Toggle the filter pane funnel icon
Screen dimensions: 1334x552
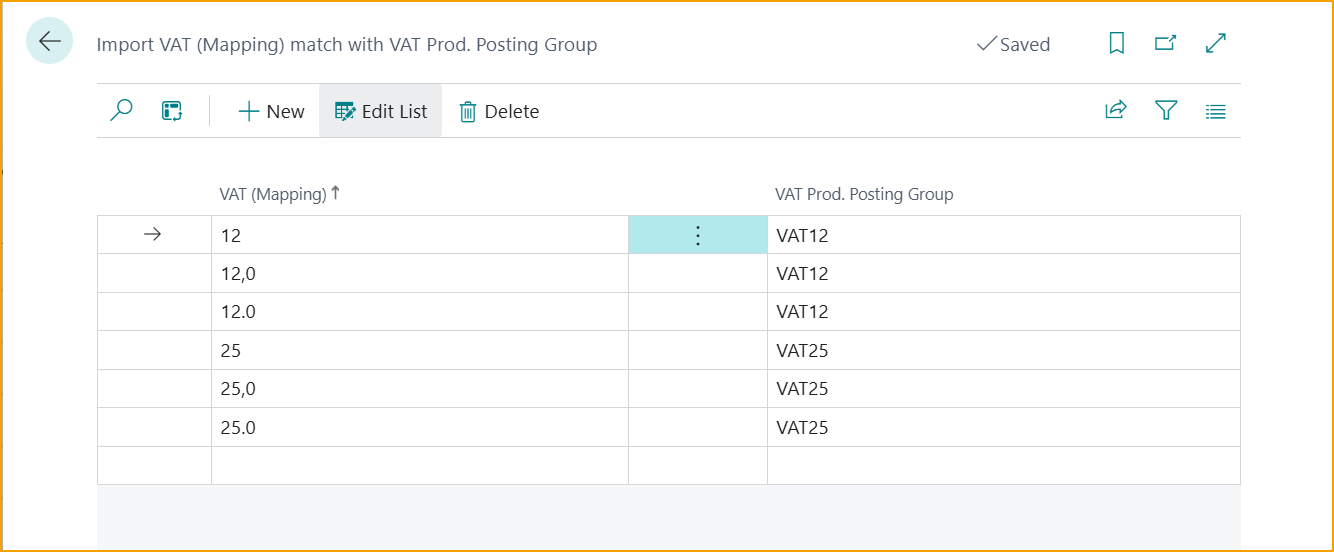click(1165, 111)
